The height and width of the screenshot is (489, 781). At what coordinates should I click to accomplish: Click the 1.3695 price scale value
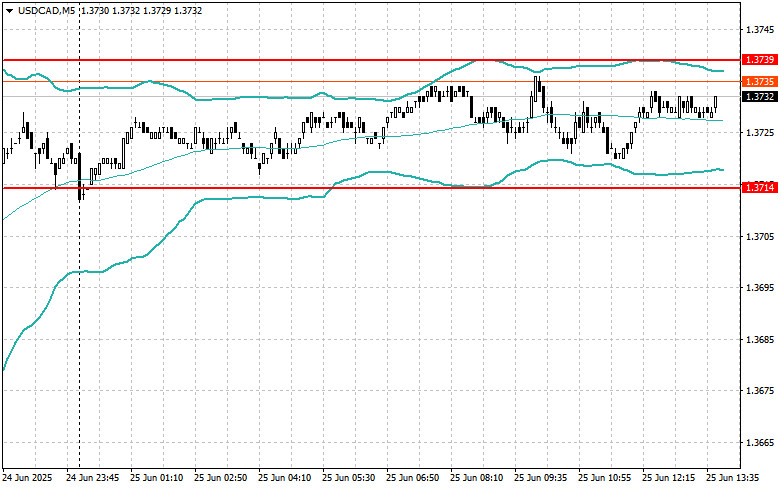click(x=760, y=288)
